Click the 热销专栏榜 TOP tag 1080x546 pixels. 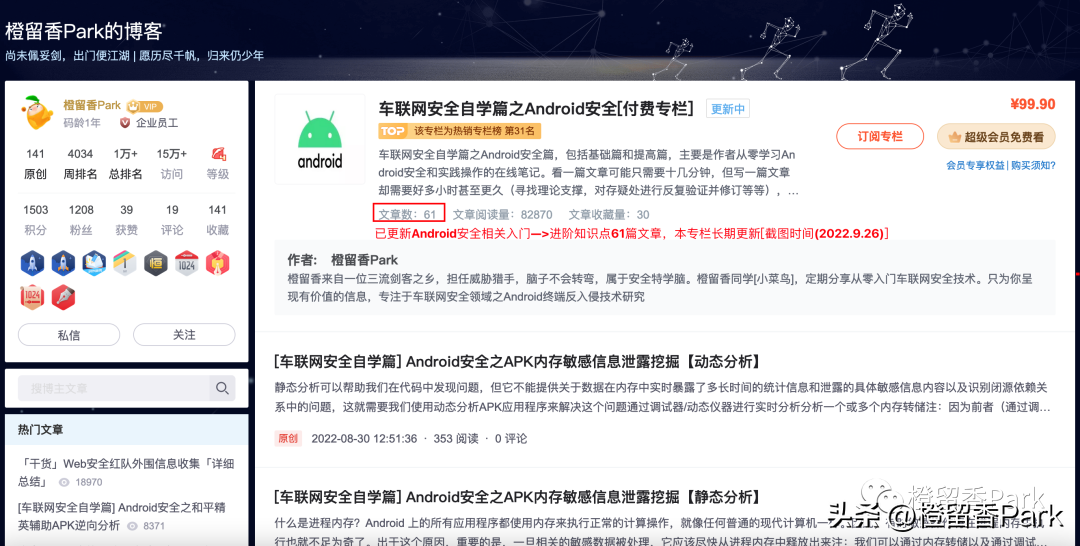click(x=459, y=131)
